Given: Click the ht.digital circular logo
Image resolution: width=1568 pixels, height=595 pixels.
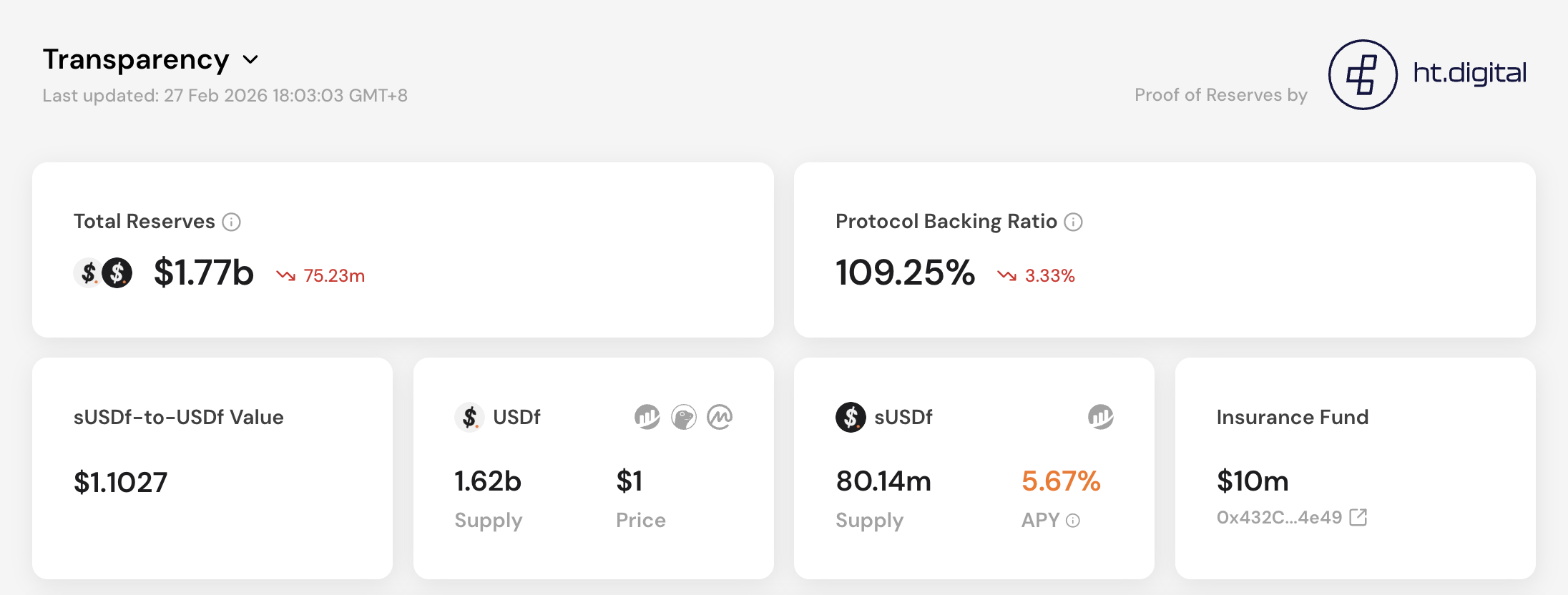Looking at the screenshot, I should 1362,74.
